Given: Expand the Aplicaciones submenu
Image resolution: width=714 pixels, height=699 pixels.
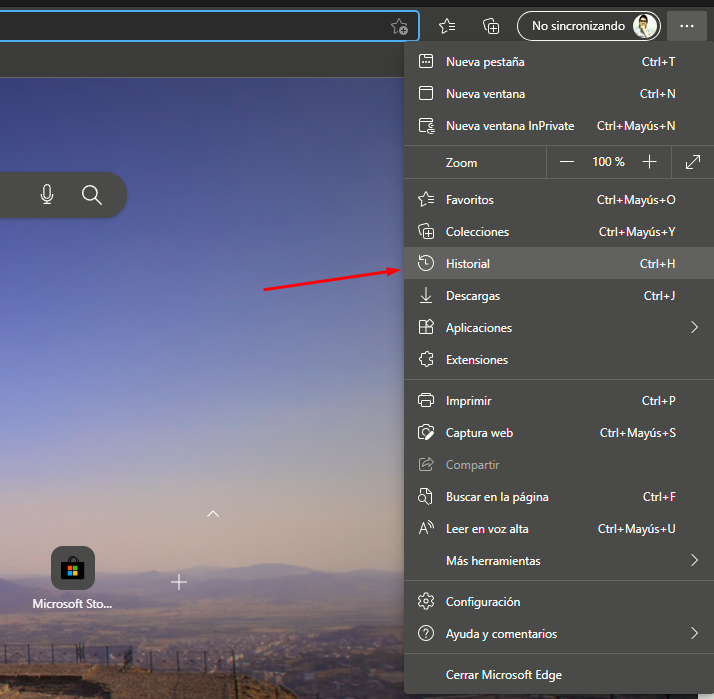Looking at the screenshot, I should [694, 327].
